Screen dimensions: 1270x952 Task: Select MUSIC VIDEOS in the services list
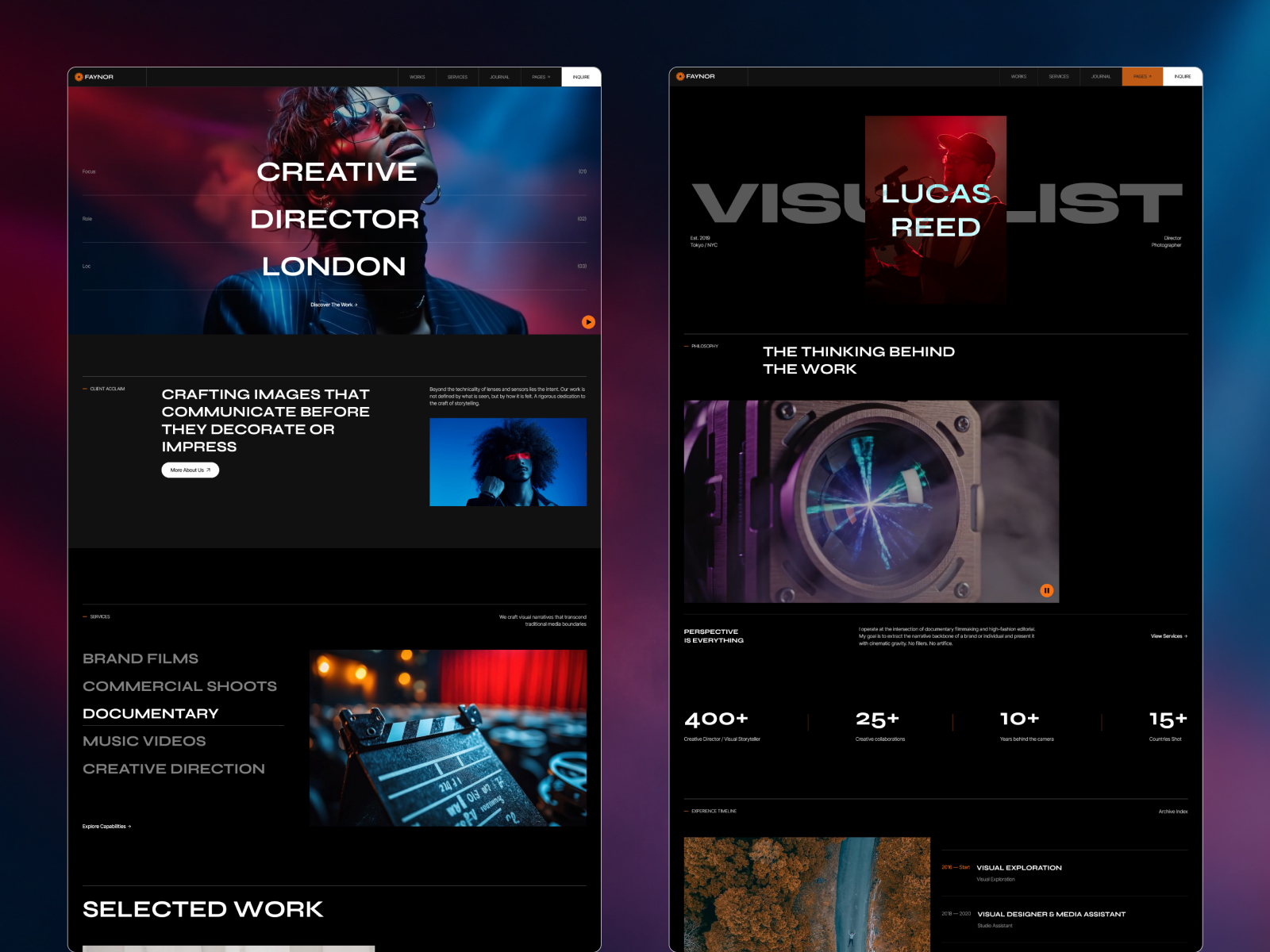[144, 741]
